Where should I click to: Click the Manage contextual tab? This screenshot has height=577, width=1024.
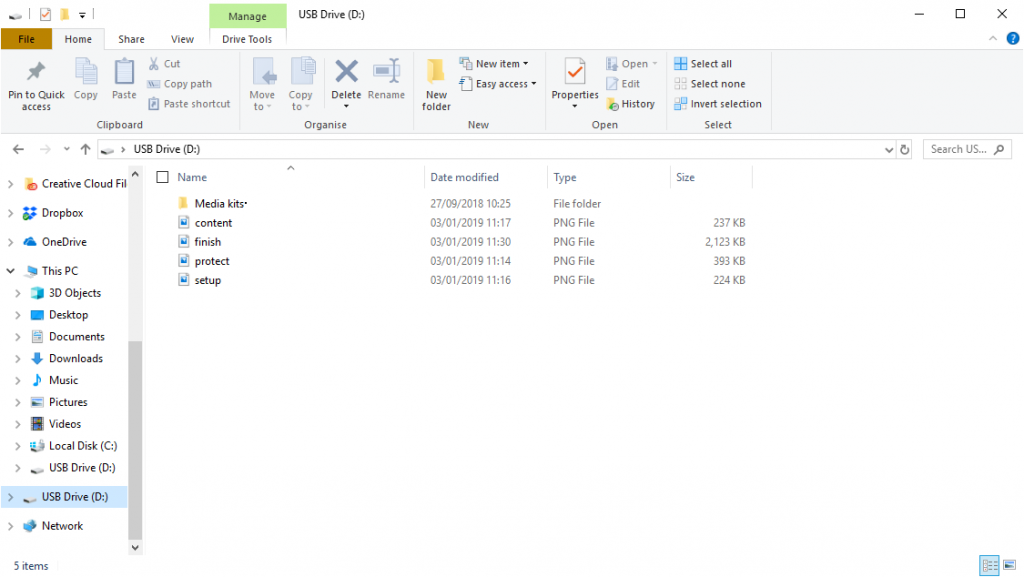pos(248,16)
